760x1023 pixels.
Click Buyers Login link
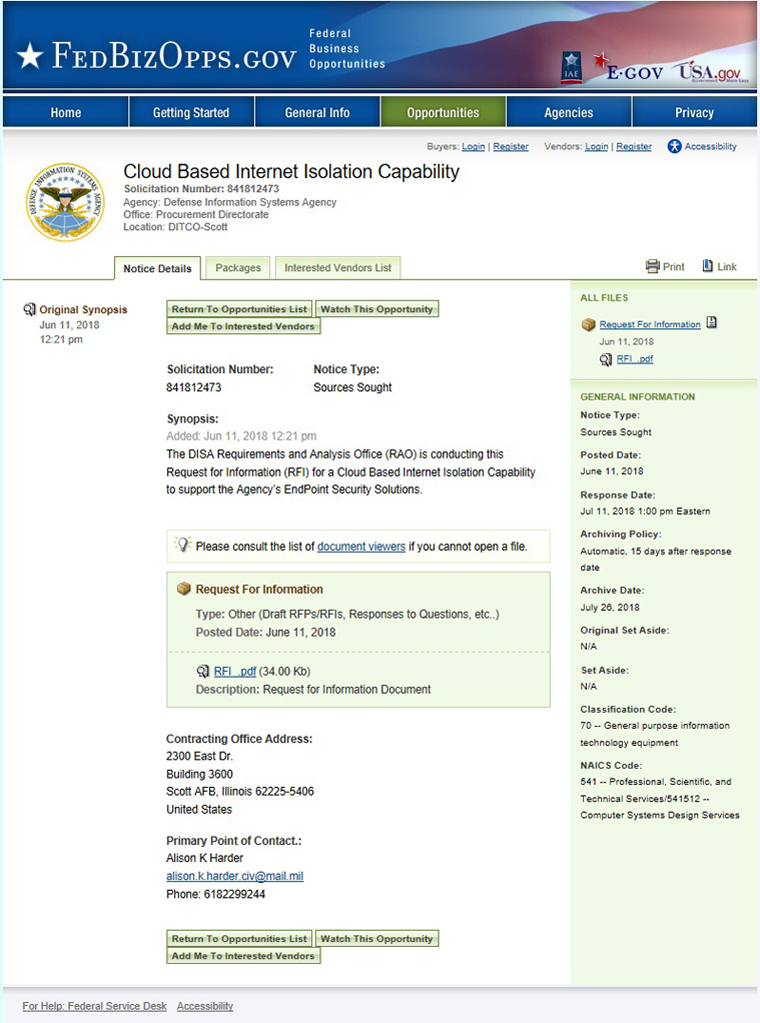[474, 147]
